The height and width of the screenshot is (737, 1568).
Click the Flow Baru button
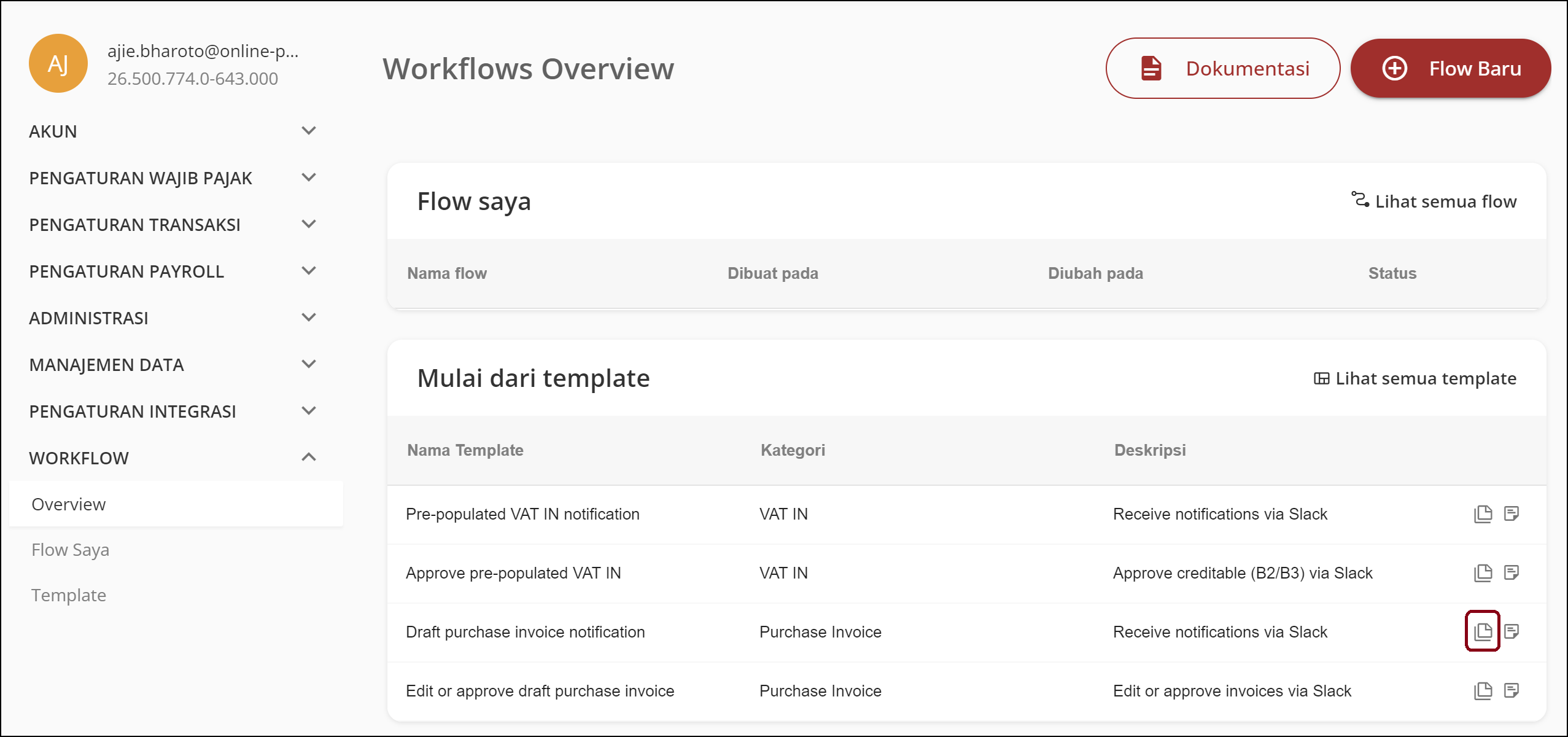[1450, 68]
